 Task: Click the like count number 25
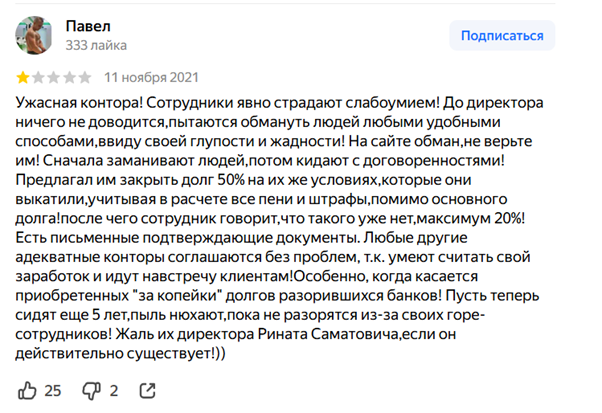point(53,390)
